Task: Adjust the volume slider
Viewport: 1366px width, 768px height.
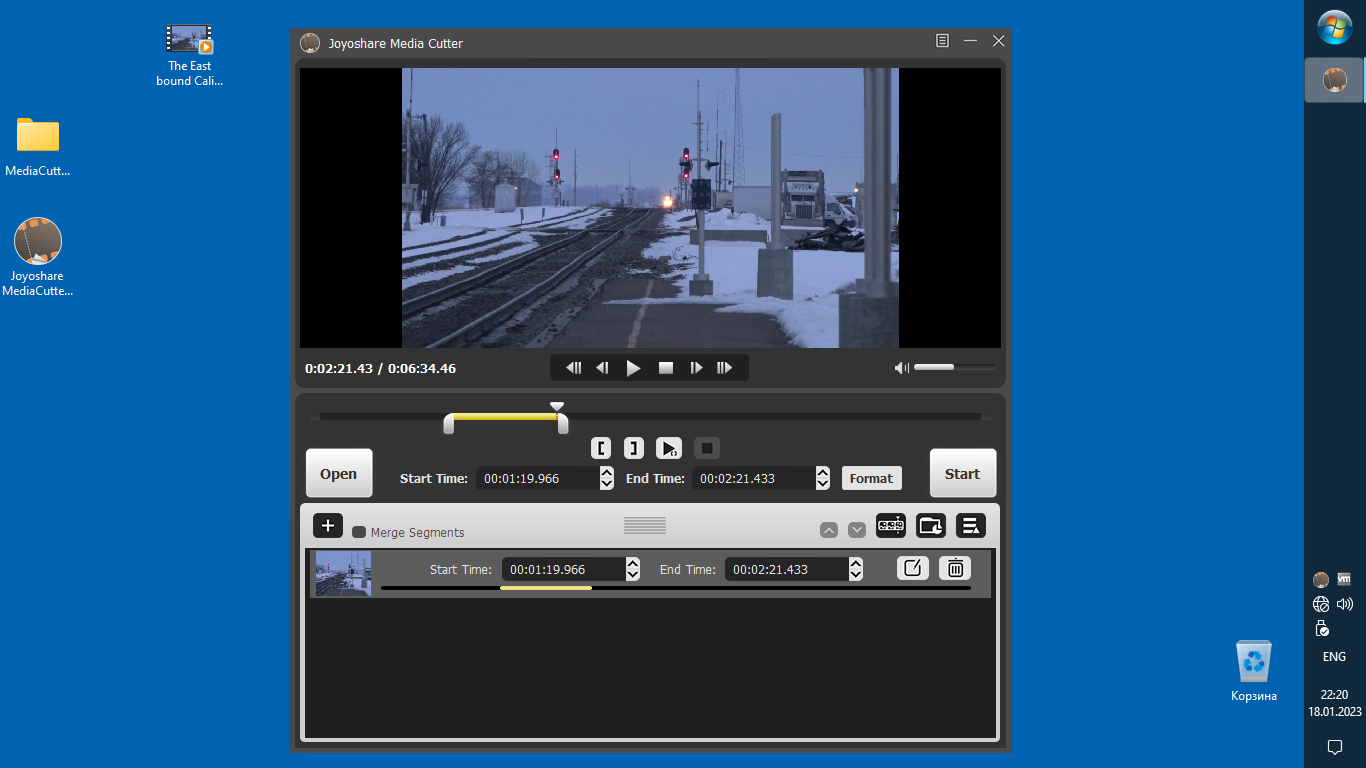Action: pyautogui.click(x=953, y=367)
